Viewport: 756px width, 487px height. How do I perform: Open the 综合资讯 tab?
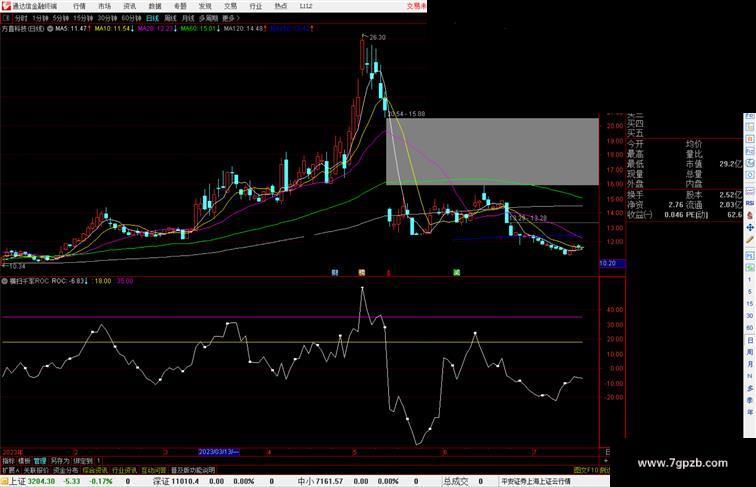coord(95,470)
